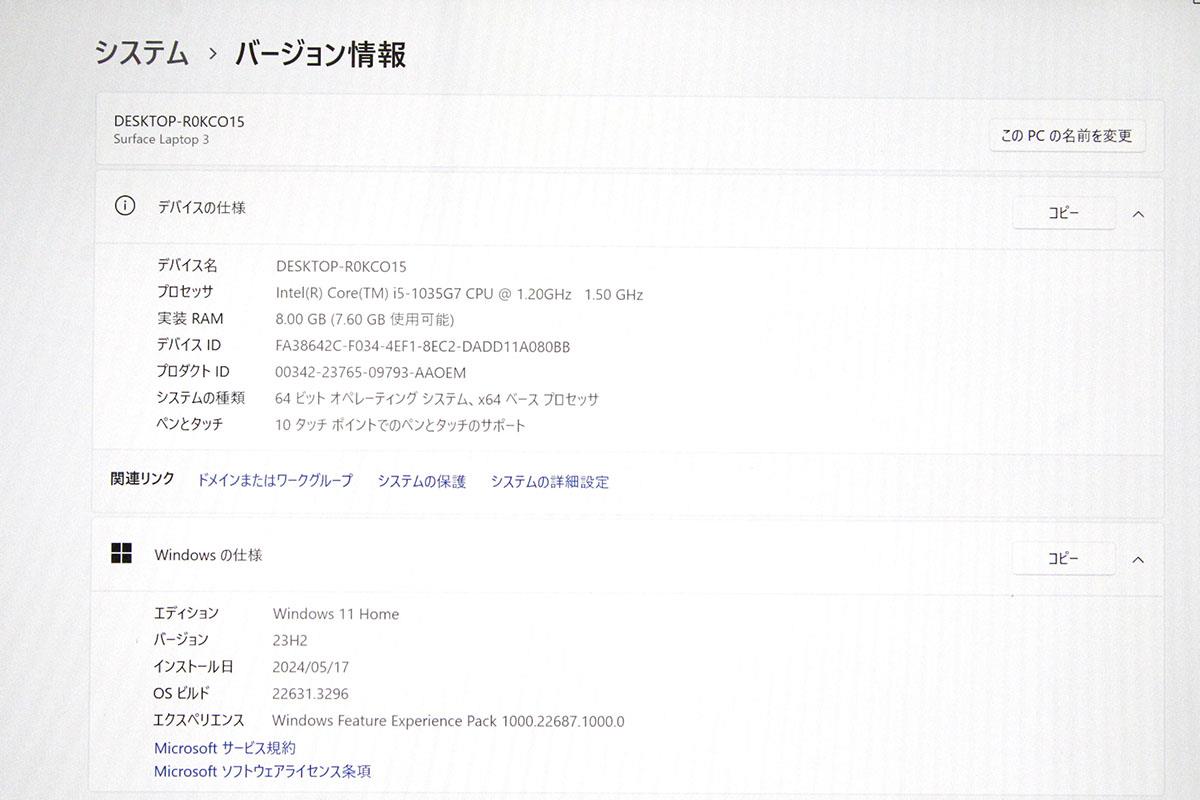The image size is (1200, 800).
Task: Click the ペンとタッチ label
Action: pyautogui.click(x=190, y=423)
